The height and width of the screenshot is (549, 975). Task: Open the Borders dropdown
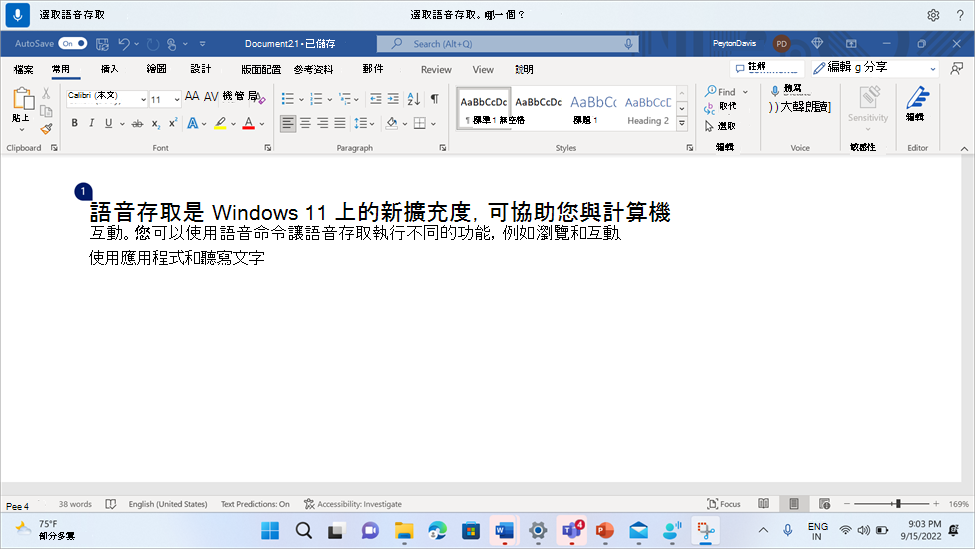coord(433,124)
